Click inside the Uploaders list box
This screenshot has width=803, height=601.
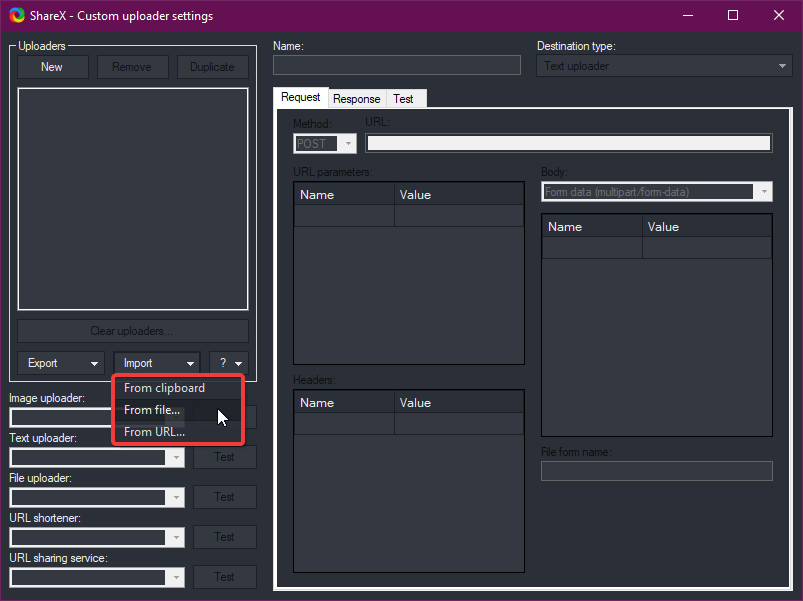[x=133, y=199]
